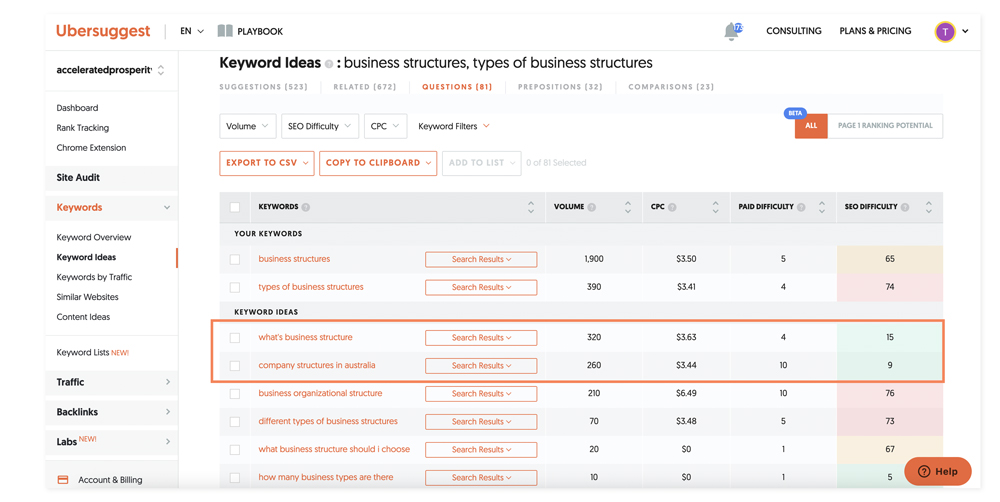
Task: Switch to the Related tab
Action: (x=364, y=87)
